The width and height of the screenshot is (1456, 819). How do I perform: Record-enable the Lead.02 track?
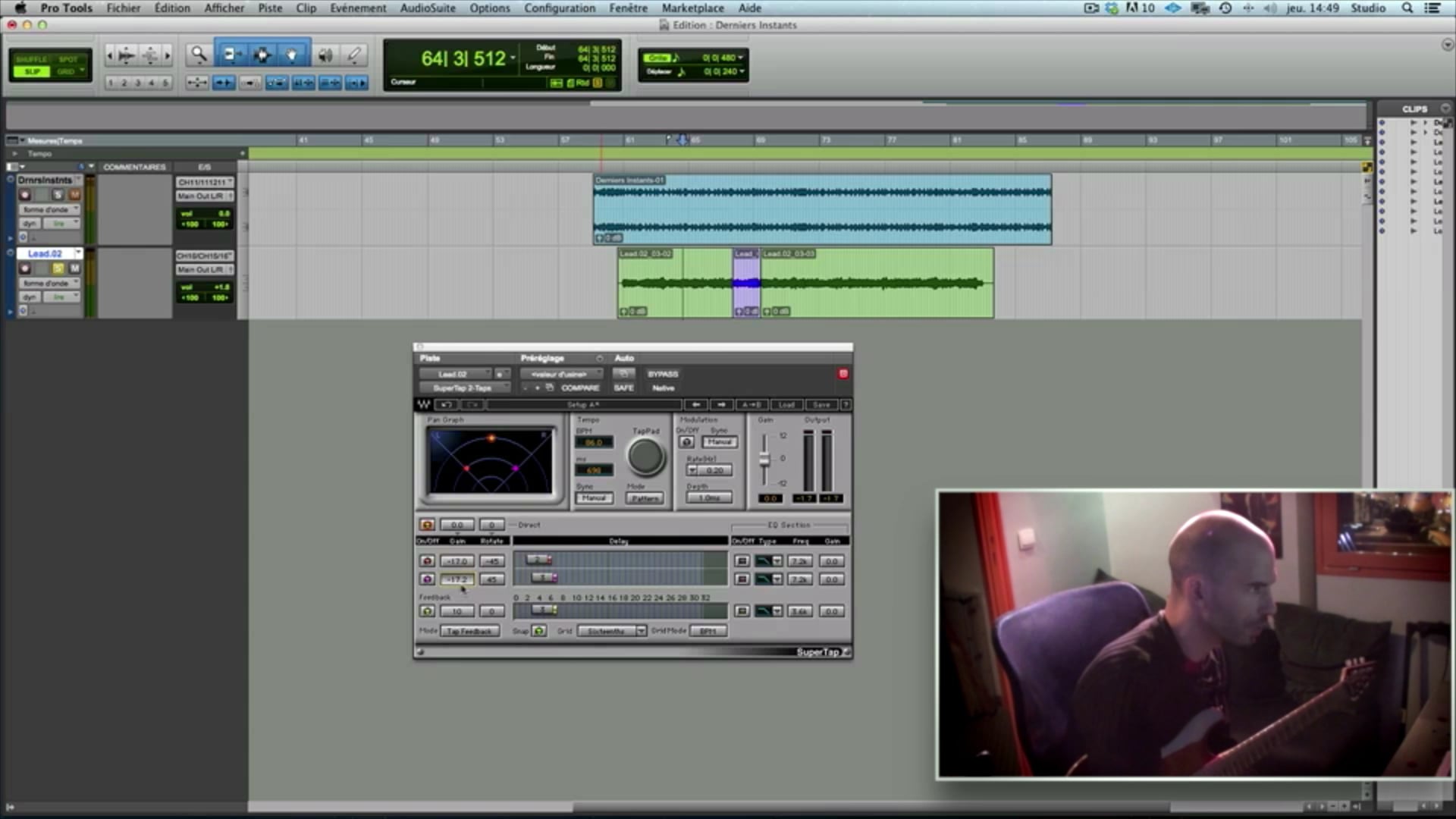tap(25, 268)
